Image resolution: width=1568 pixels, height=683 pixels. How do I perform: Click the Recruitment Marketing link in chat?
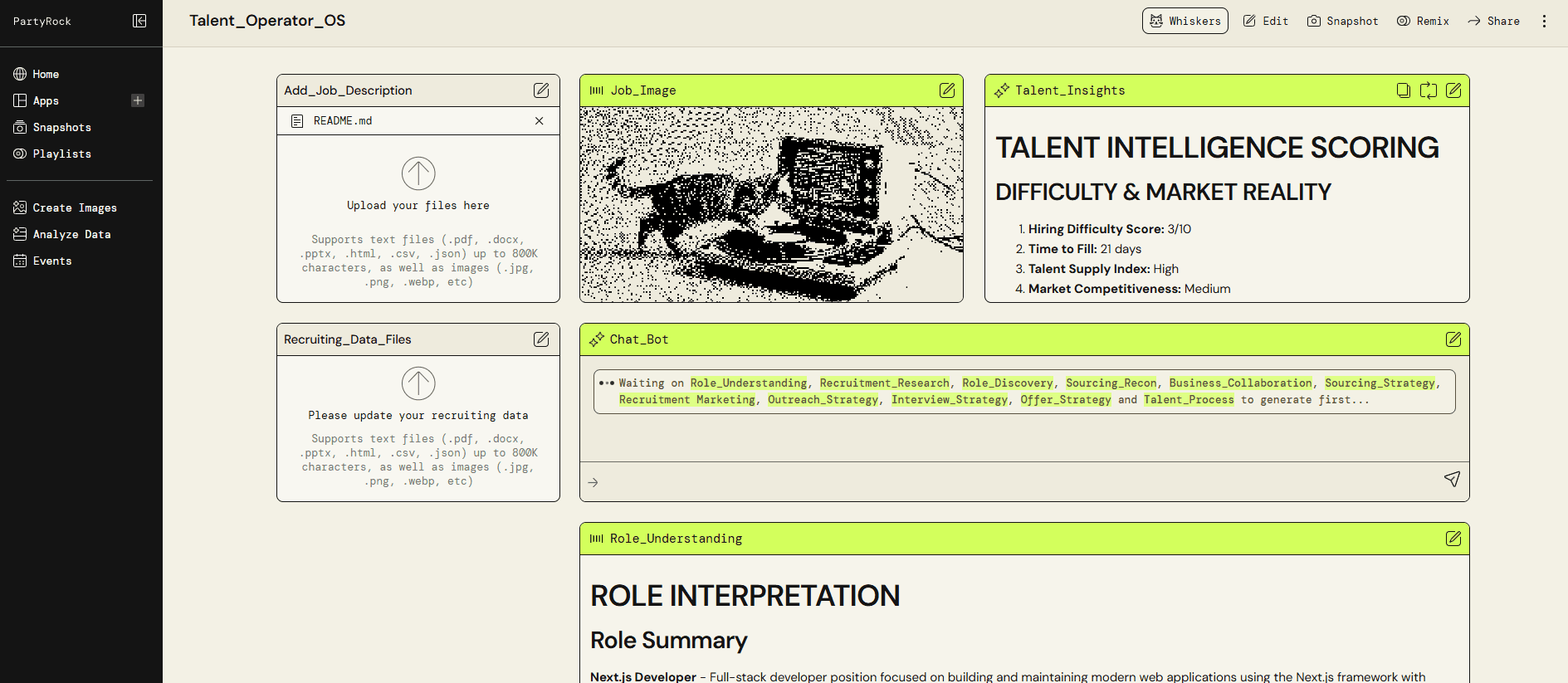(x=687, y=399)
